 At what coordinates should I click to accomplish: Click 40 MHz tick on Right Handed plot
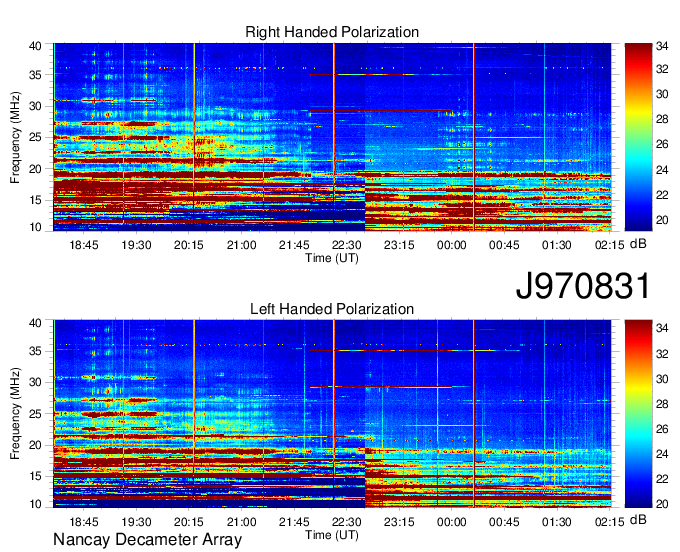[x=35, y=46]
